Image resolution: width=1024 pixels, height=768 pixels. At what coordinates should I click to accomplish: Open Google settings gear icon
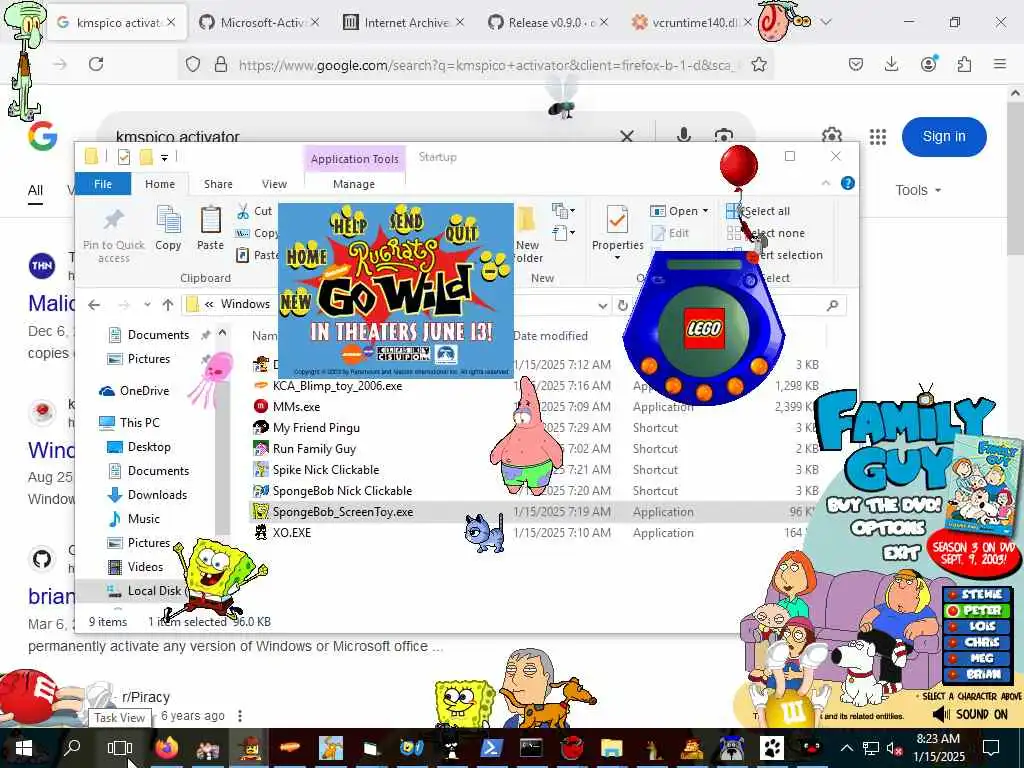(831, 135)
